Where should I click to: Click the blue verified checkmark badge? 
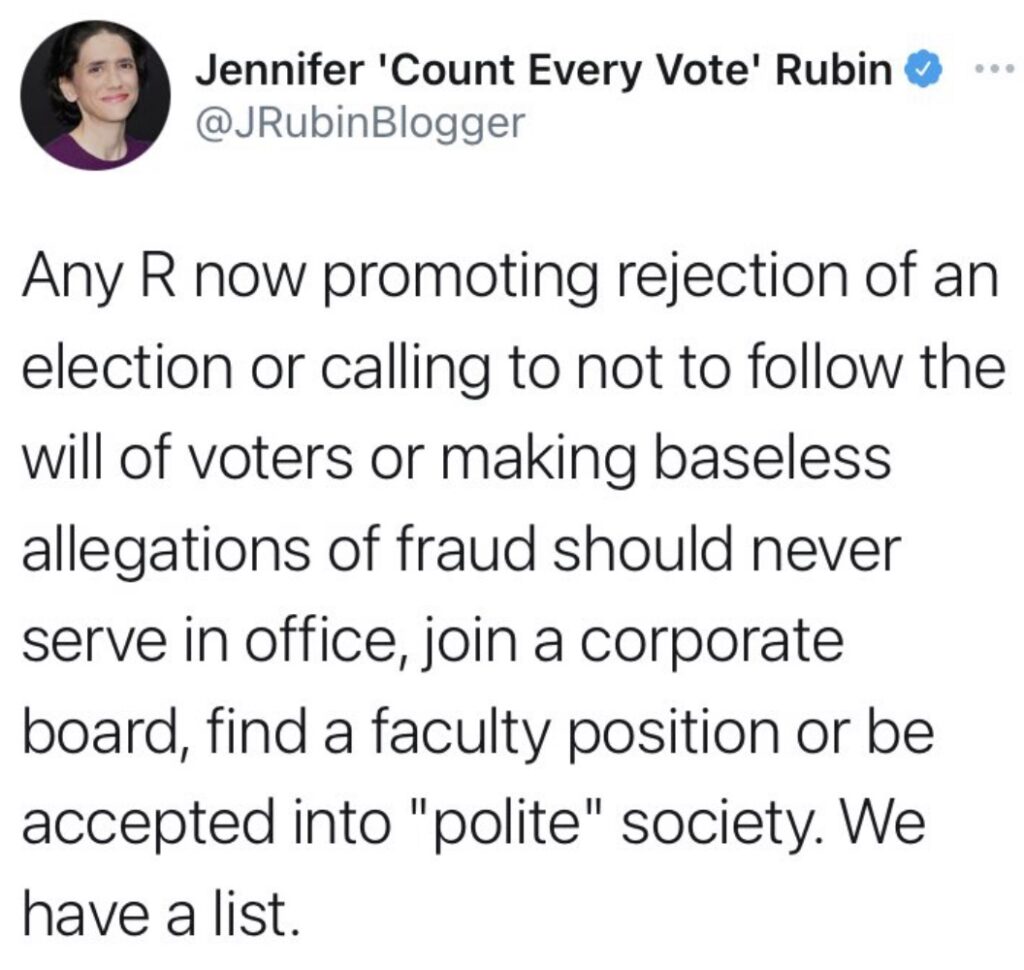point(922,70)
